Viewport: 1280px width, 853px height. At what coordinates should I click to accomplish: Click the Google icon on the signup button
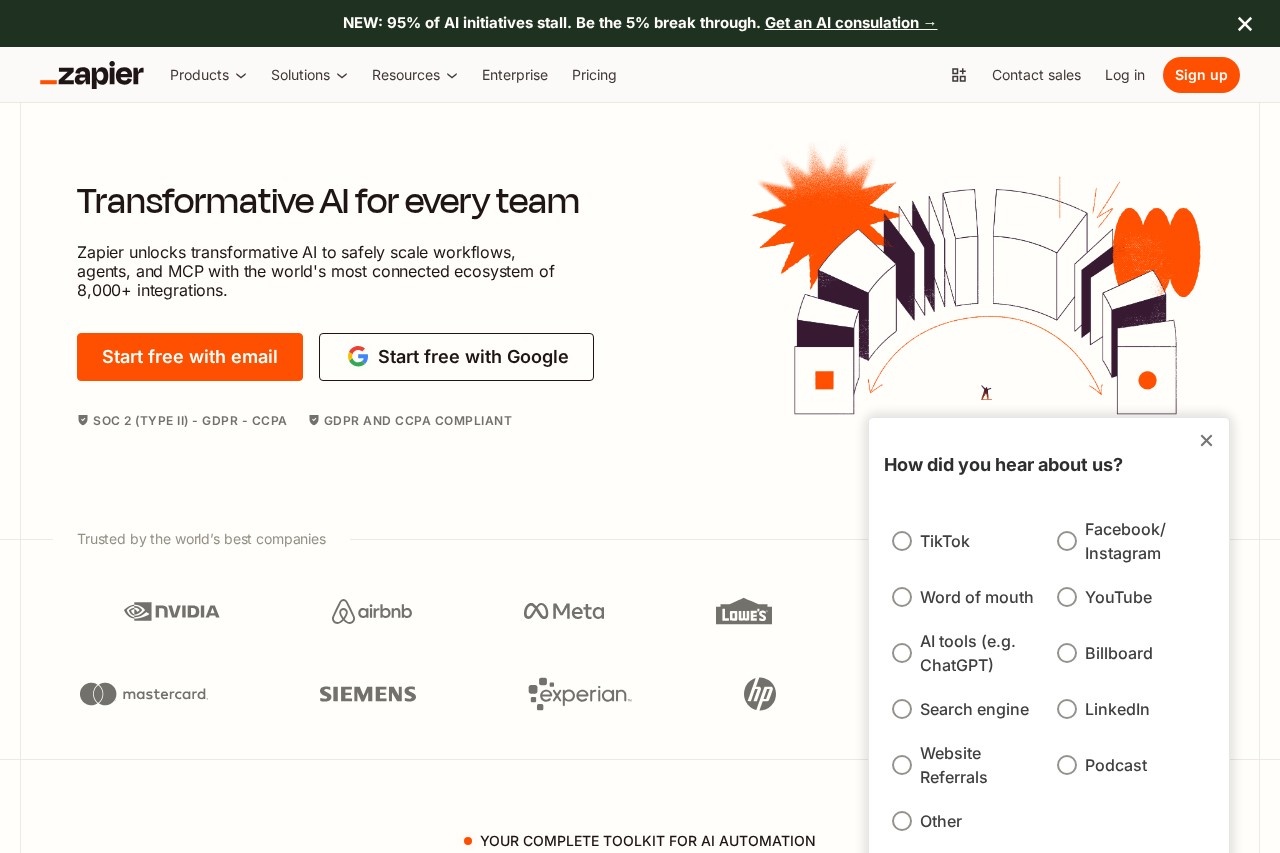(x=358, y=356)
